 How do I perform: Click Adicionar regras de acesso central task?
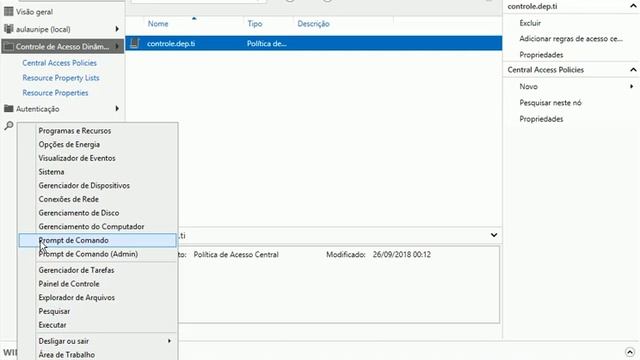pos(571,39)
